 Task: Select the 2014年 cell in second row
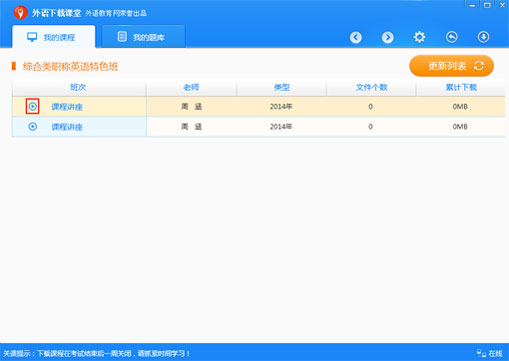point(281,127)
